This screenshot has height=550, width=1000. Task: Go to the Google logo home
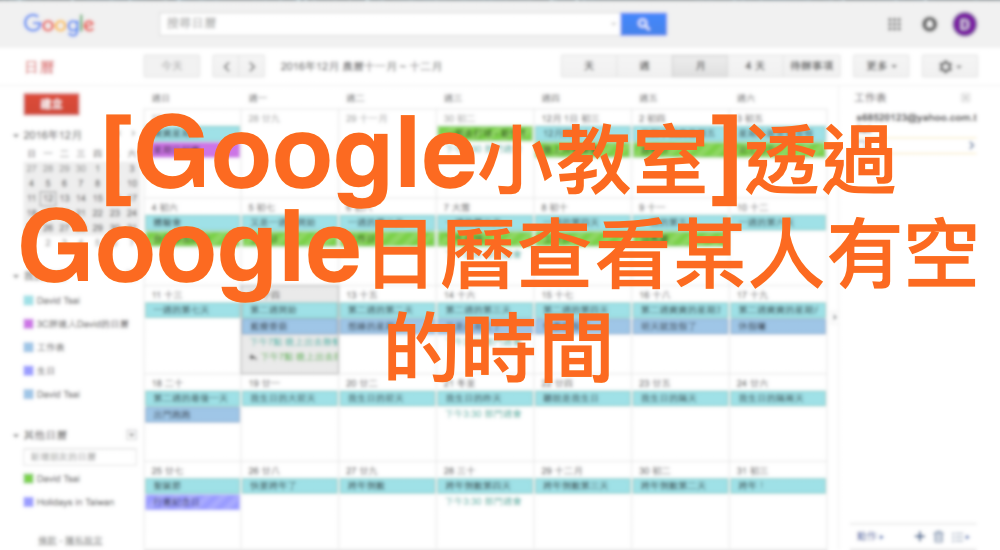(x=59, y=25)
